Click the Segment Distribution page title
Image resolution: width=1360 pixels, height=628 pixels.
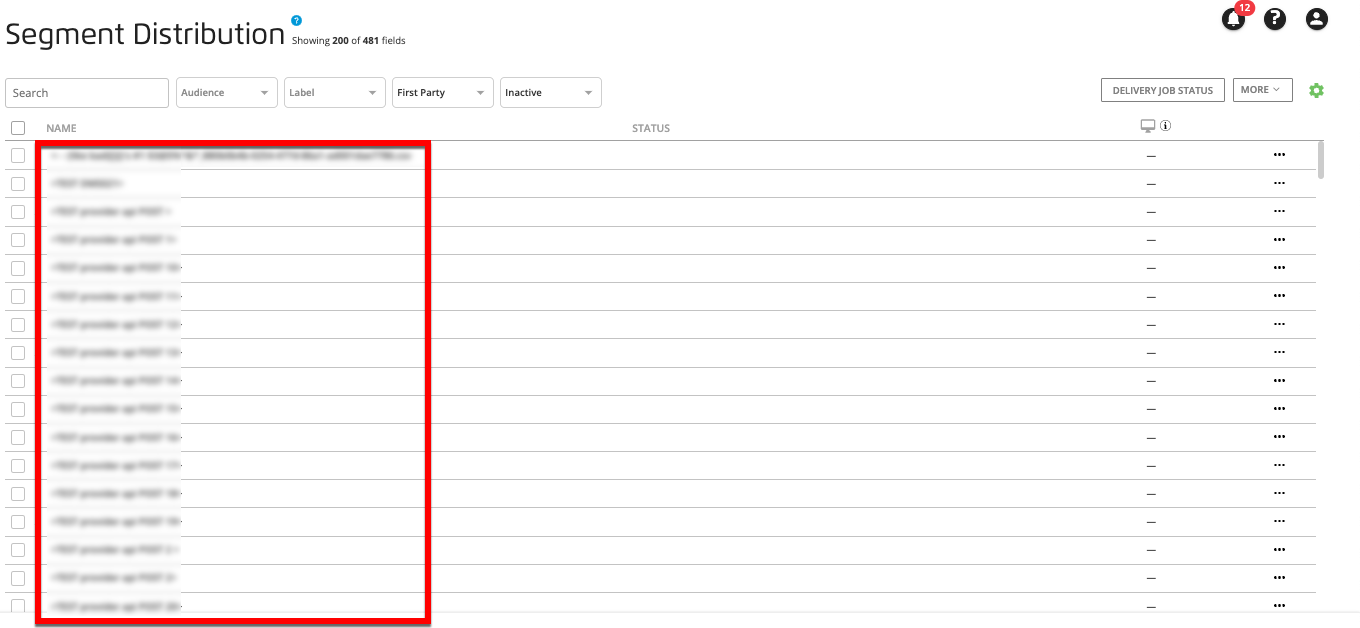click(x=145, y=33)
